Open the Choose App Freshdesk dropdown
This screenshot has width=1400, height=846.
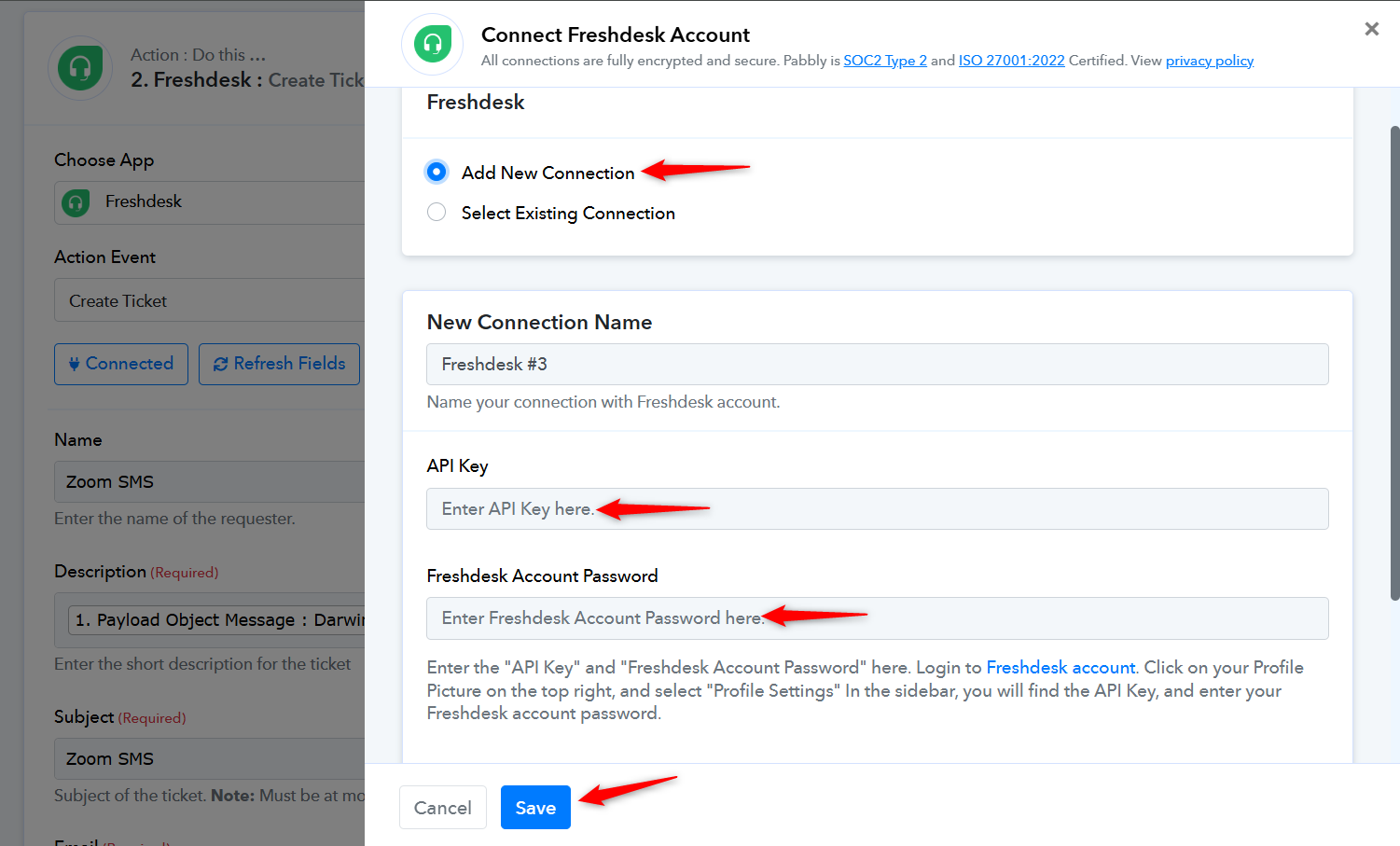coord(210,202)
